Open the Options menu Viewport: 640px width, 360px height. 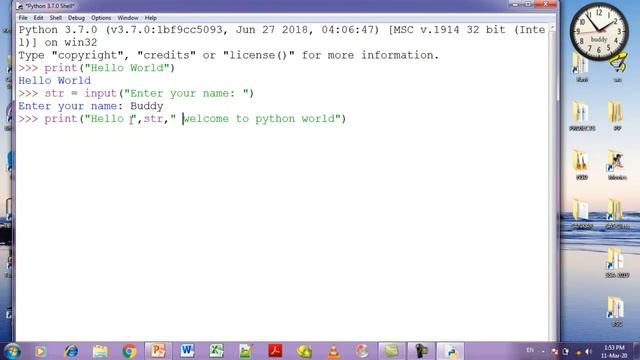click(101, 18)
